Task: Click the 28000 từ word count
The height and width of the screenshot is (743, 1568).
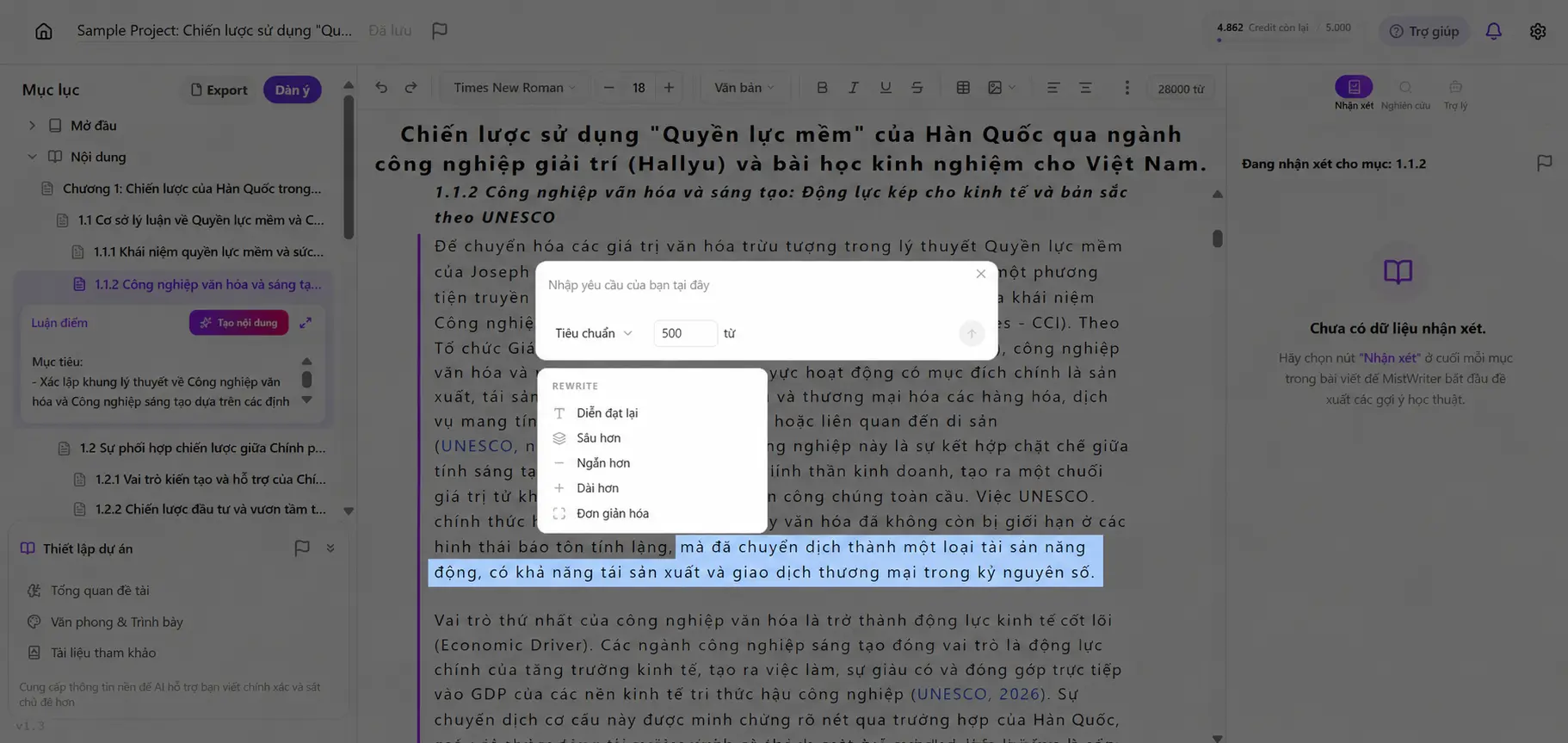Action: (1181, 89)
